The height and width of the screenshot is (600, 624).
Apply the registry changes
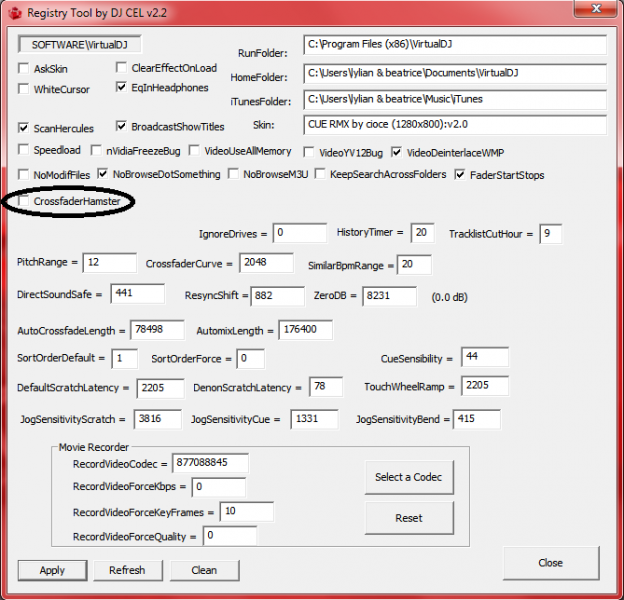(x=52, y=571)
